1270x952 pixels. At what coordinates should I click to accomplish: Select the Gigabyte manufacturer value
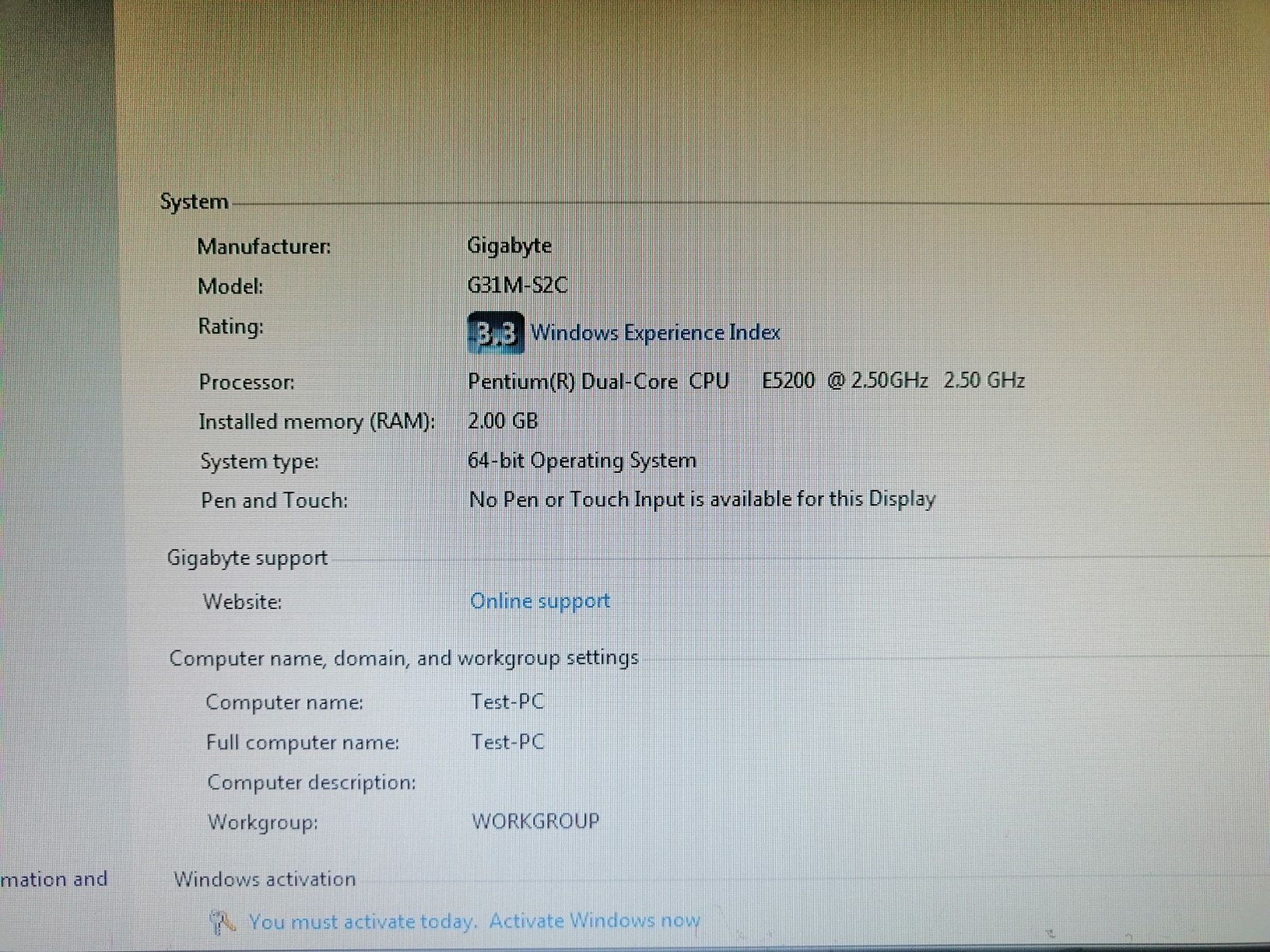click(510, 247)
